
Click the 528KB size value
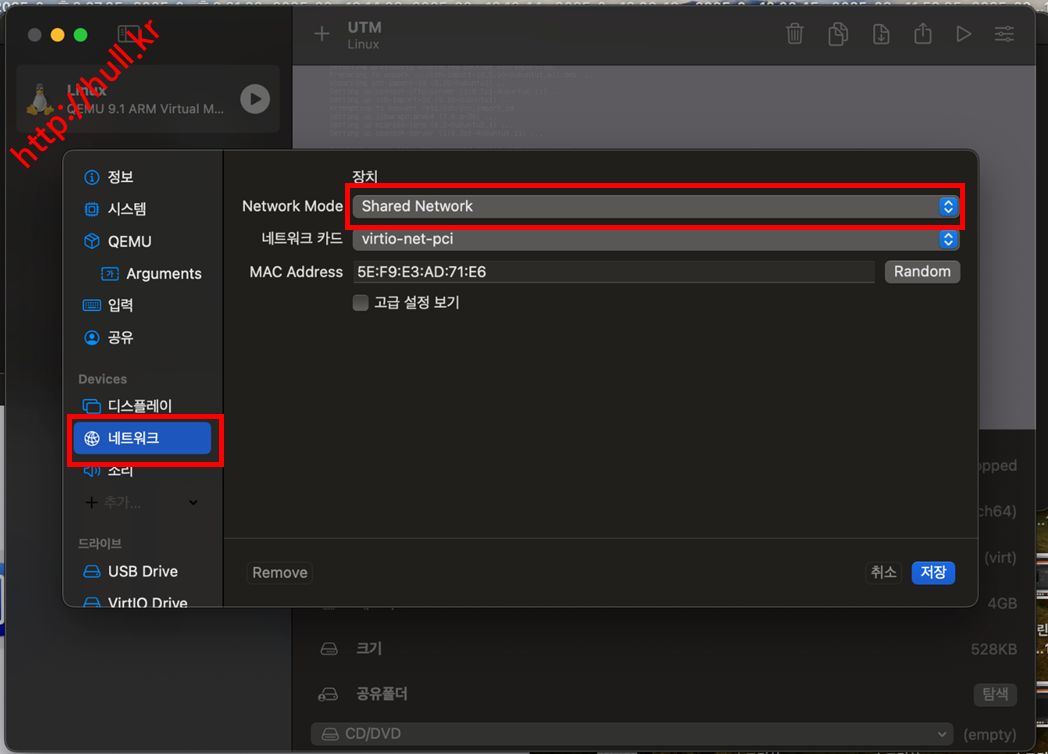pos(994,649)
